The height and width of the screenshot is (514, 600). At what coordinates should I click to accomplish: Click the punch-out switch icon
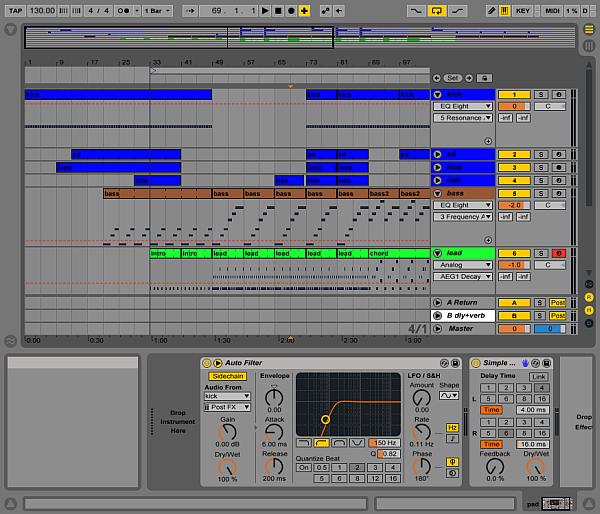(x=458, y=11)
